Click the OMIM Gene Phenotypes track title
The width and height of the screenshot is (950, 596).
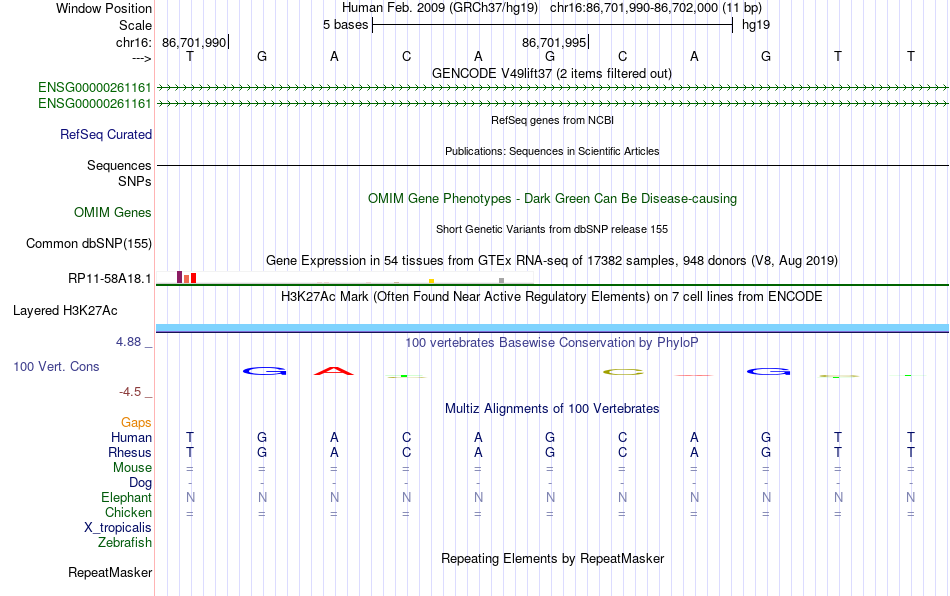click(552, 199)
